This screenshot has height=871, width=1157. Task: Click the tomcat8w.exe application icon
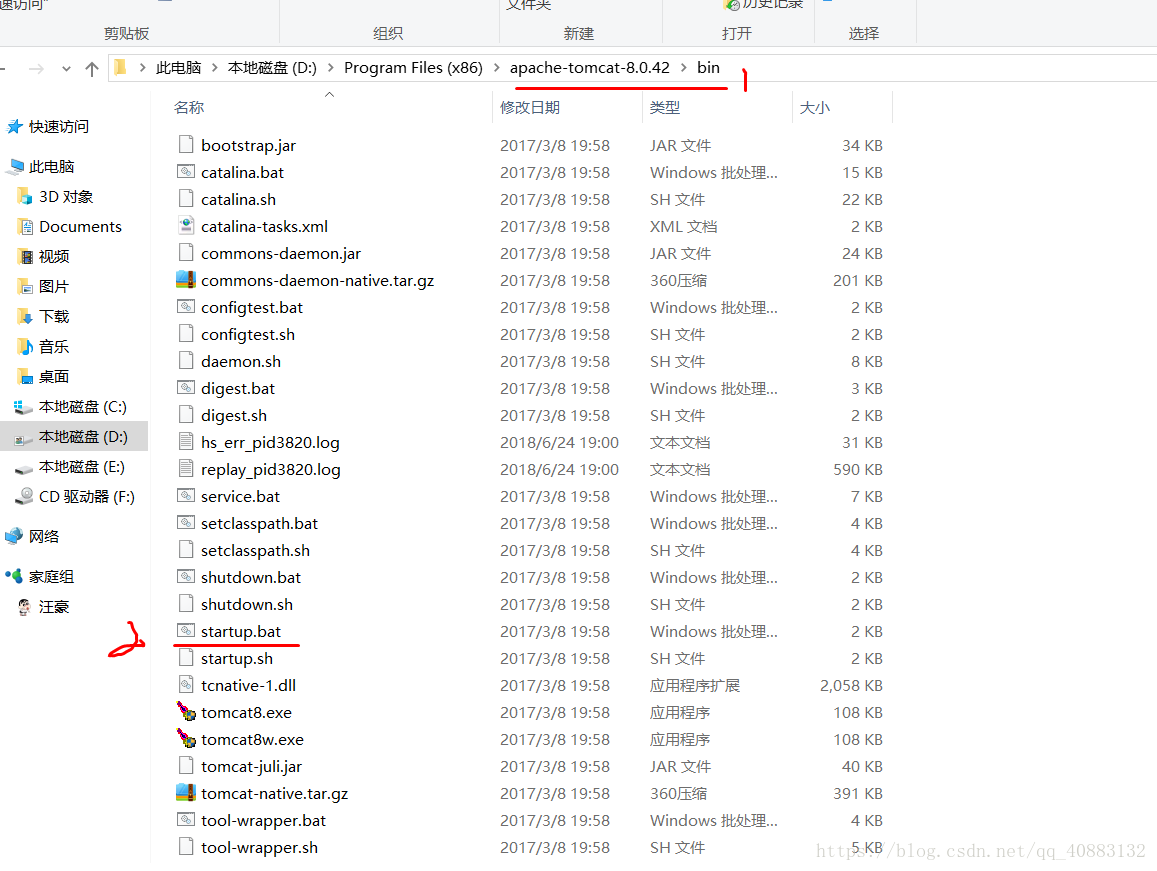(x=186, y=739)
